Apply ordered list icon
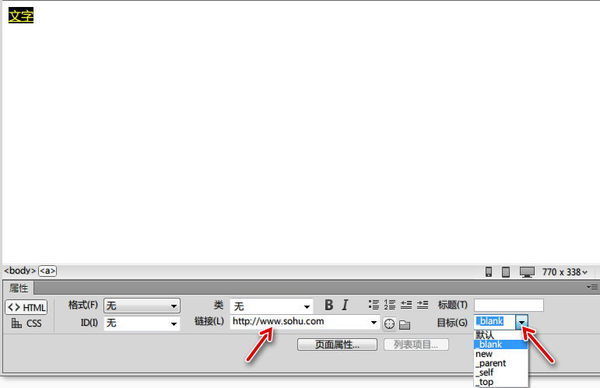Viewport: 600px width, 388px height. click(390, 305)
